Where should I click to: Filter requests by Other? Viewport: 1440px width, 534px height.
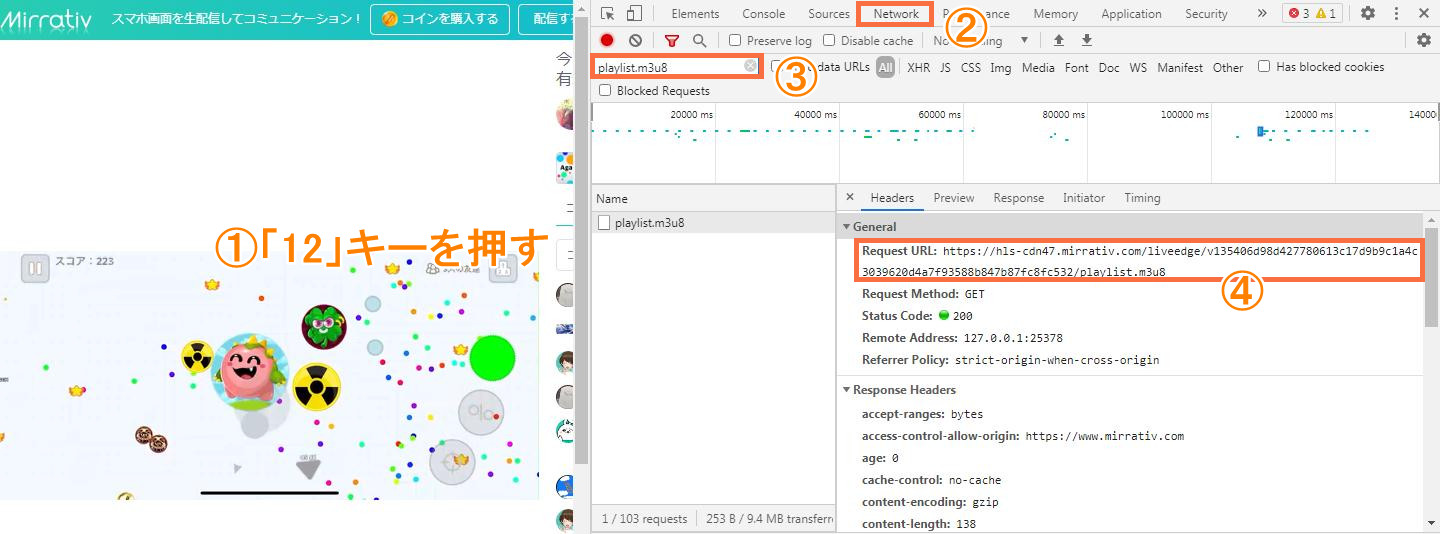[x=1228, y=68]
